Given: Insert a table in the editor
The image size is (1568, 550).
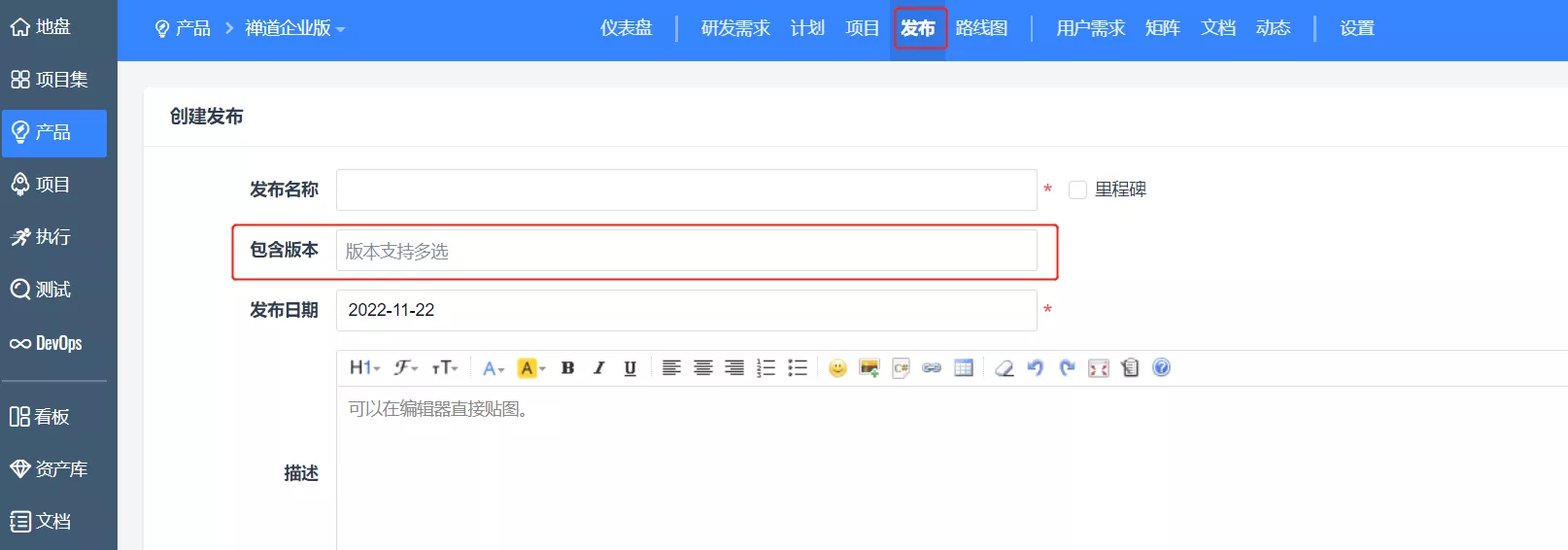Looking at the screenshot, I should [964, 368].
